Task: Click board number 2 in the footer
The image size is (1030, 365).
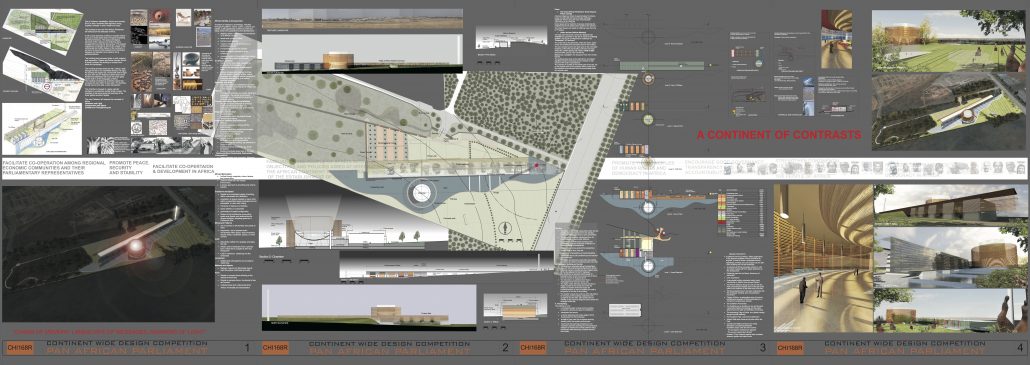Action: pos(504,348)
